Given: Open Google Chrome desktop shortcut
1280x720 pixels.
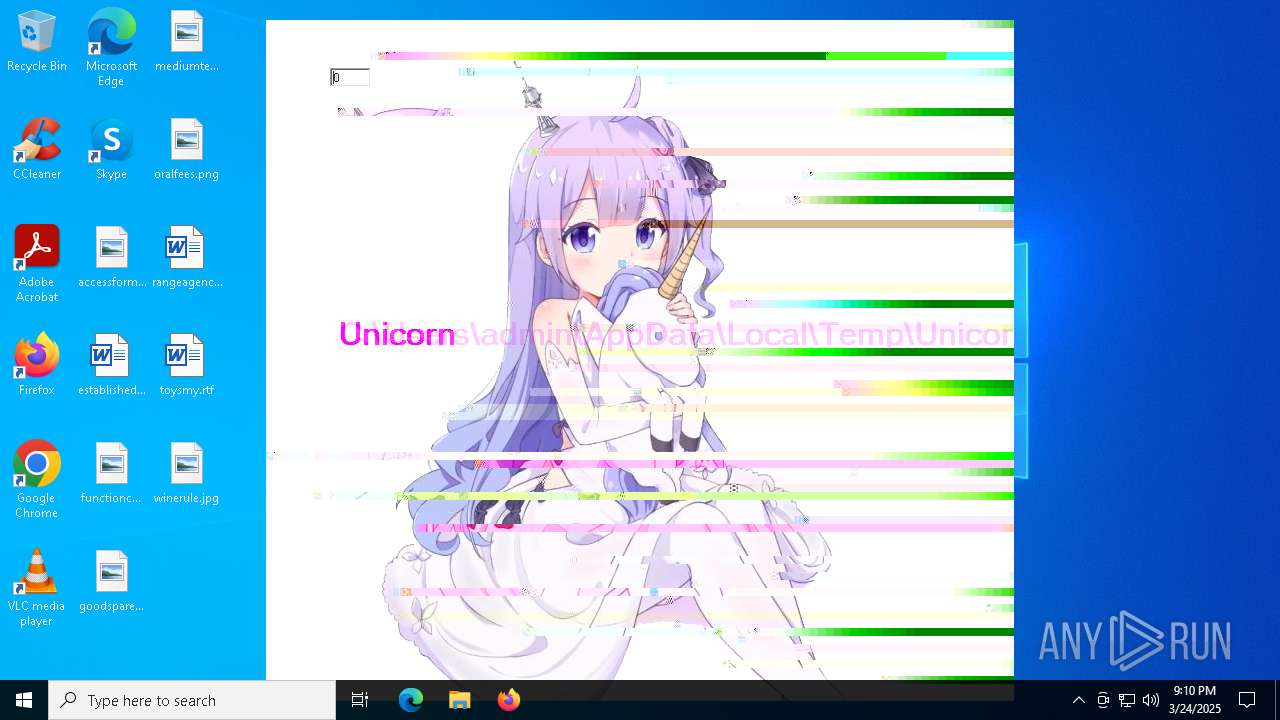Looking at the screenshot, I should (x=37, y=480).
